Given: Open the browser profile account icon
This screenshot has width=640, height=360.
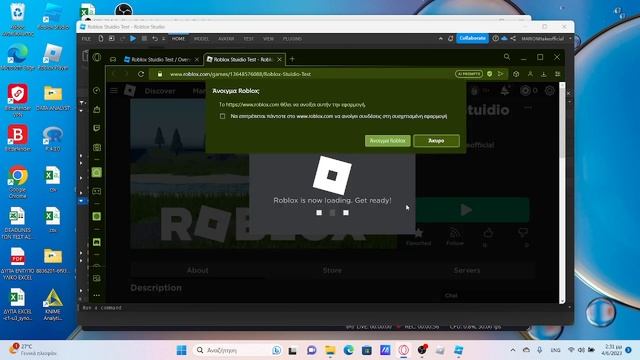Looking at the screenshot, I should 530,74.
